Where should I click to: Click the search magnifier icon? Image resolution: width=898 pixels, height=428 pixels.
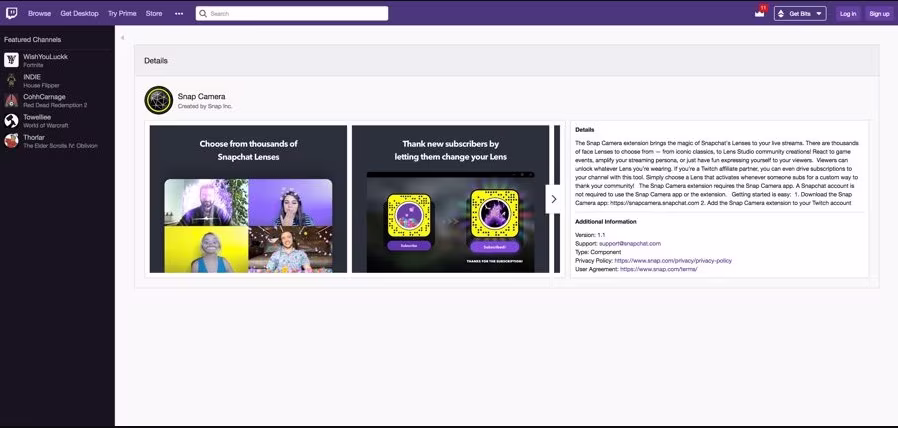tap(203, 13)
